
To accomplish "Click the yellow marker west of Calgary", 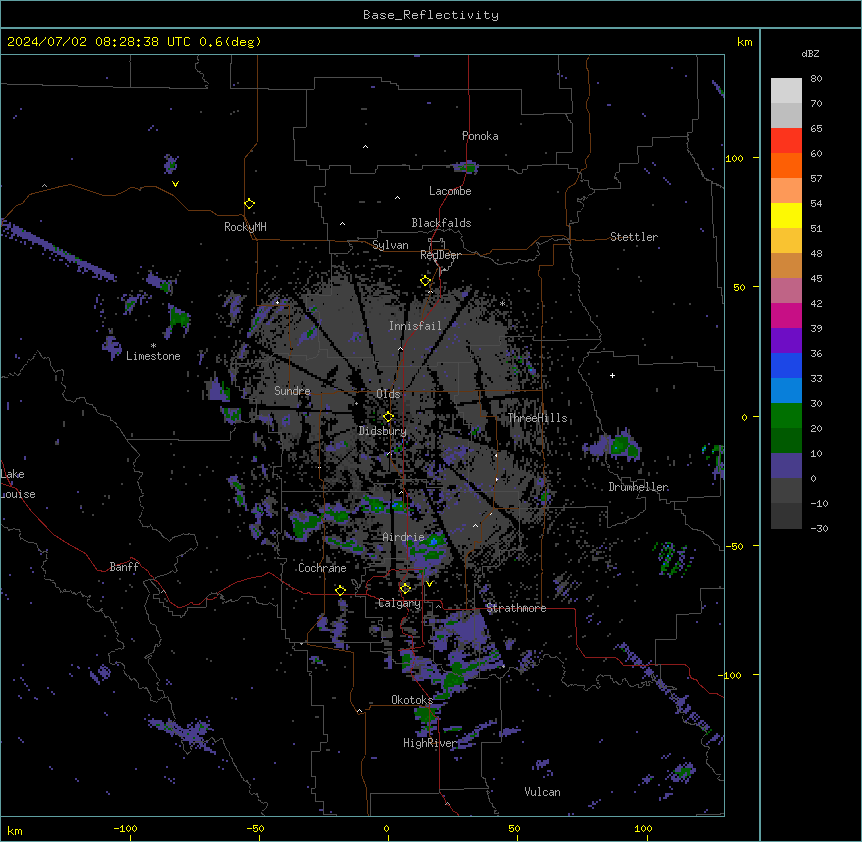I will tap(340, 590).
